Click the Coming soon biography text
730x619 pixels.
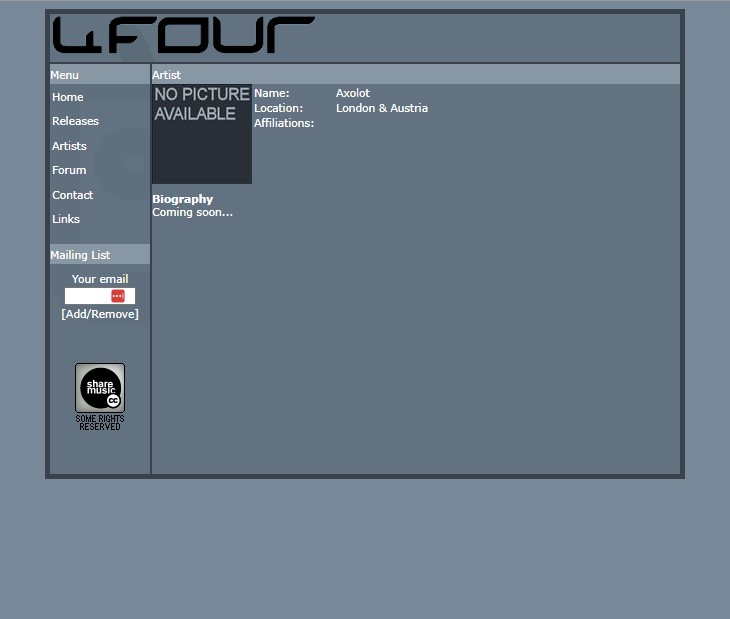[192, 212]
